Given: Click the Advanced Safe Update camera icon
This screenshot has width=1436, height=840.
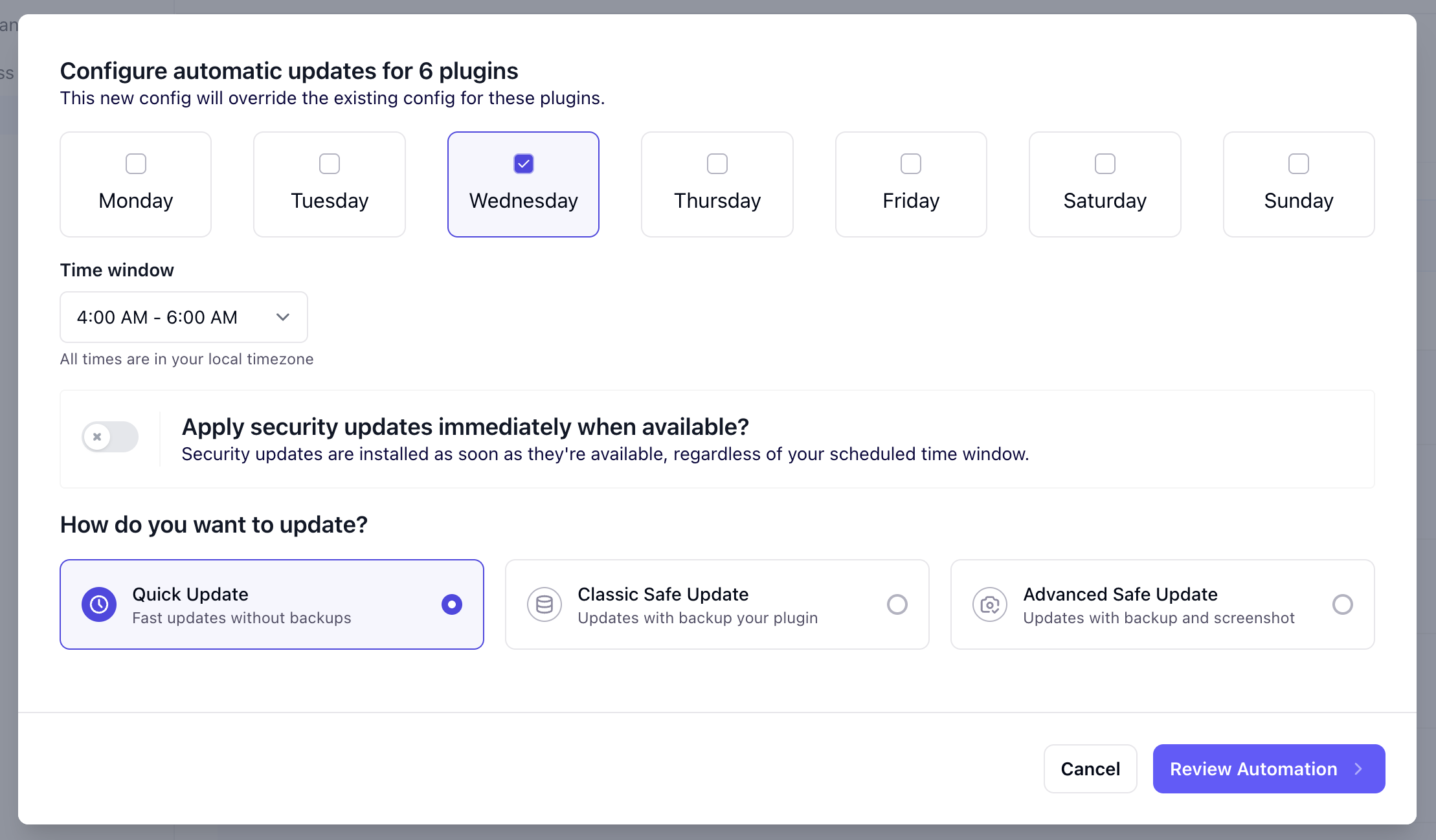Looking at the screenshot, I should pos(990,604).
